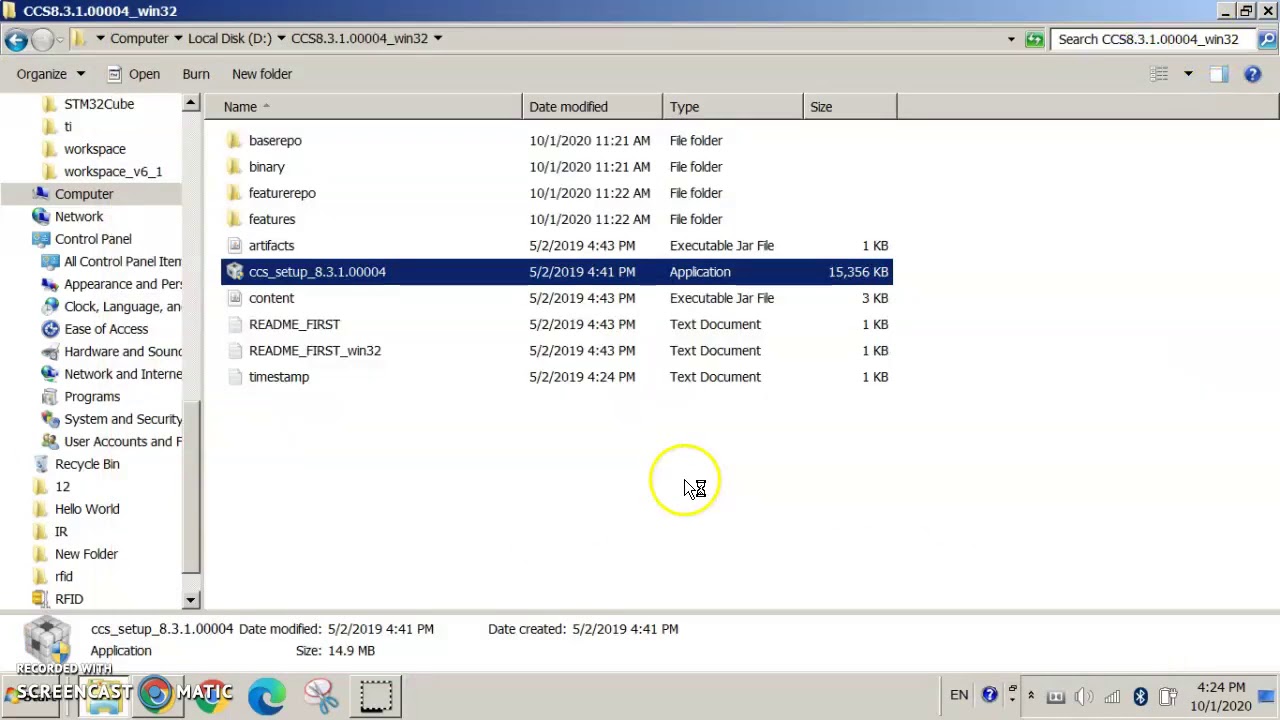Select Network in navigation pane

(79, 217)
